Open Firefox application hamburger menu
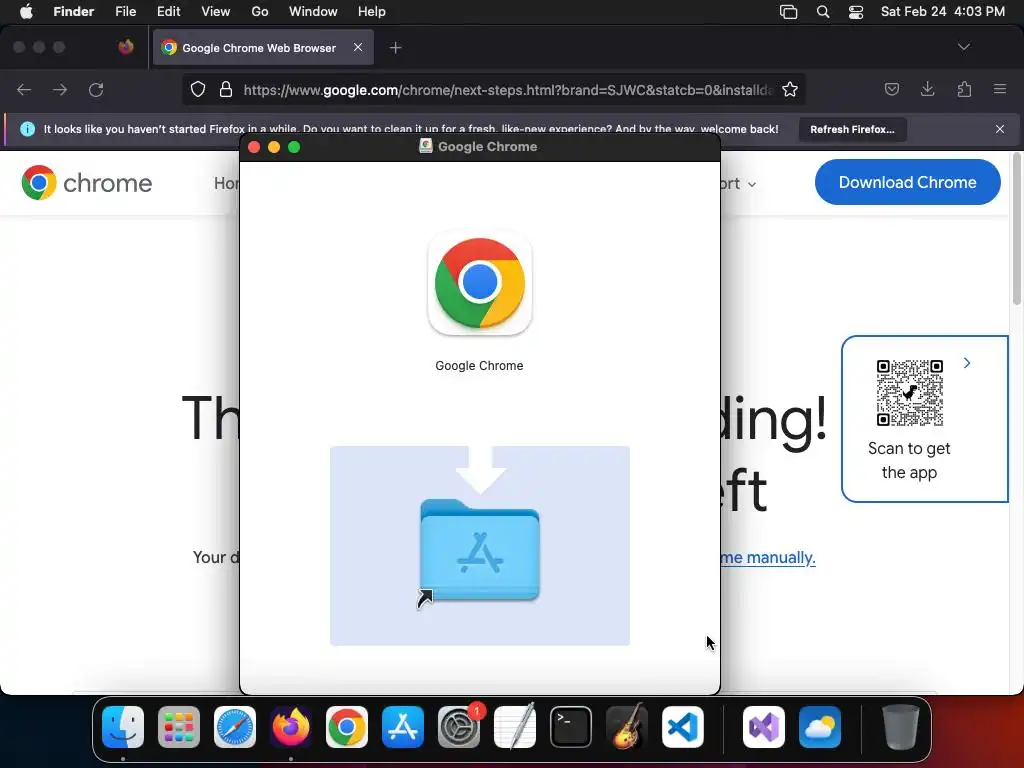This screenshot has width=1024, height=768. point(1000,89)
